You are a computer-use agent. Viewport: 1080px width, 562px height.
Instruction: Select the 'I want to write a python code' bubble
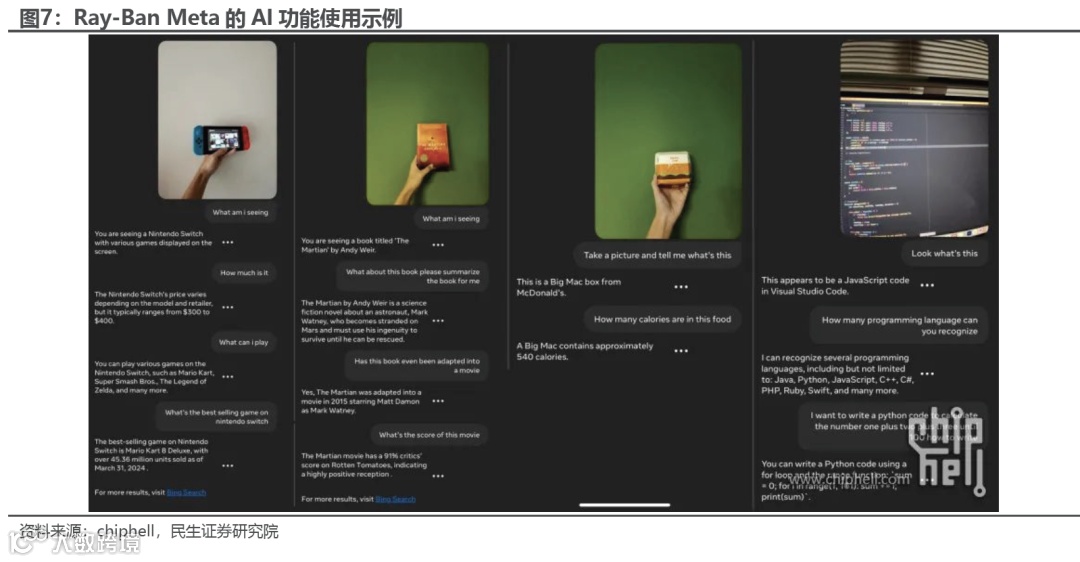893,426
